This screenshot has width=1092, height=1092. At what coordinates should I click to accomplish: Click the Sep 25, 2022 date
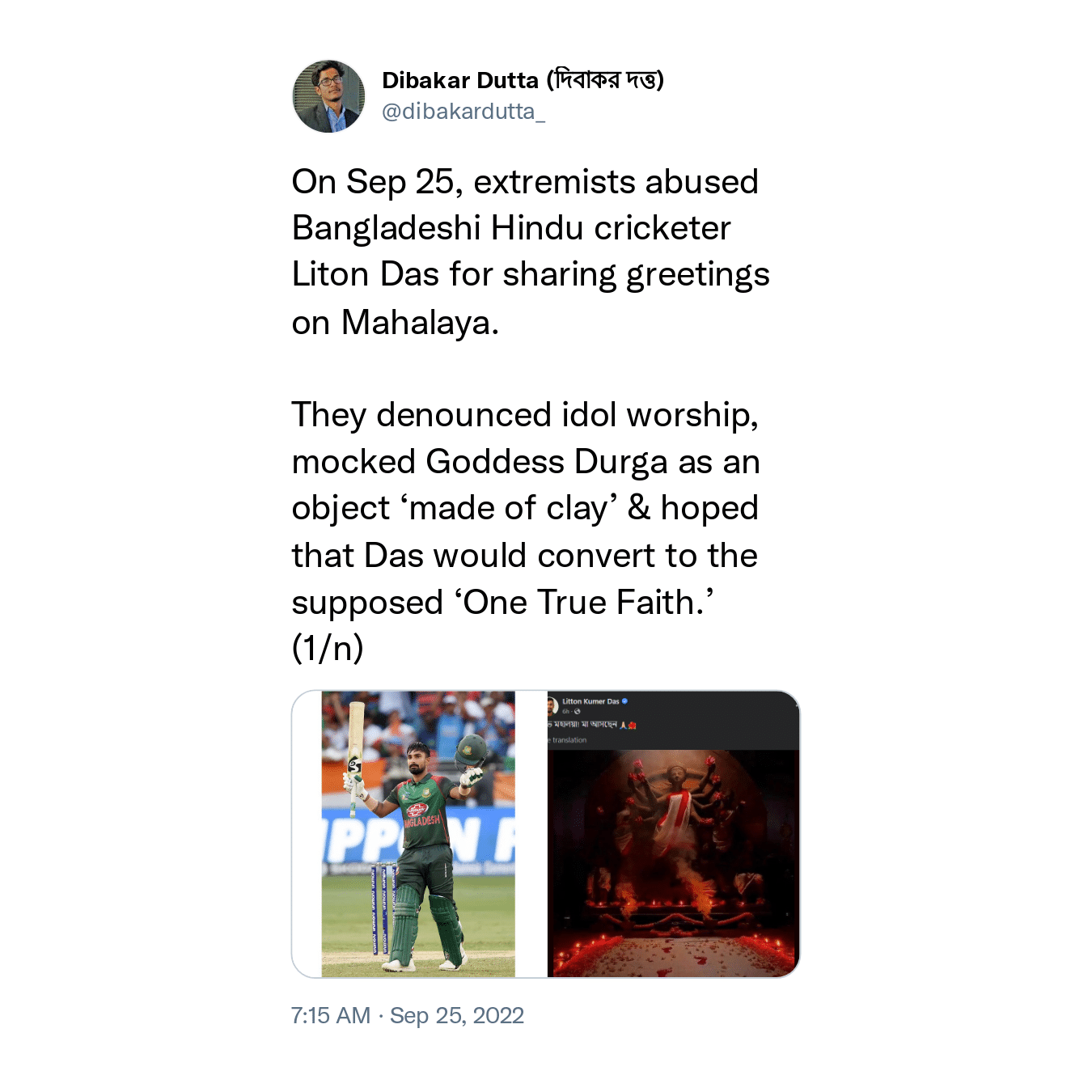tap(457, 1015)
